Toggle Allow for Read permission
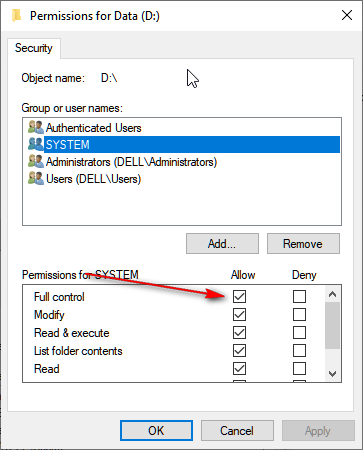Viewport: 363px width, 450px height. 239,368
